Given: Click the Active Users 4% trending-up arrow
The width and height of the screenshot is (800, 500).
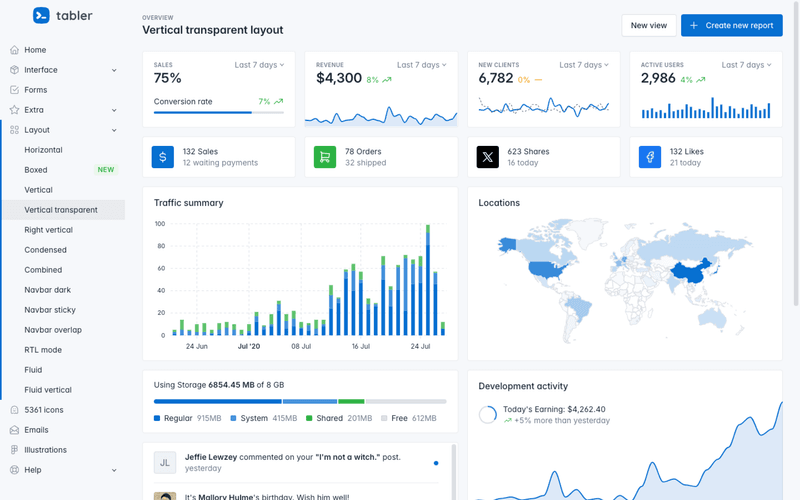Looking at the screenshot, I should 701,80.
